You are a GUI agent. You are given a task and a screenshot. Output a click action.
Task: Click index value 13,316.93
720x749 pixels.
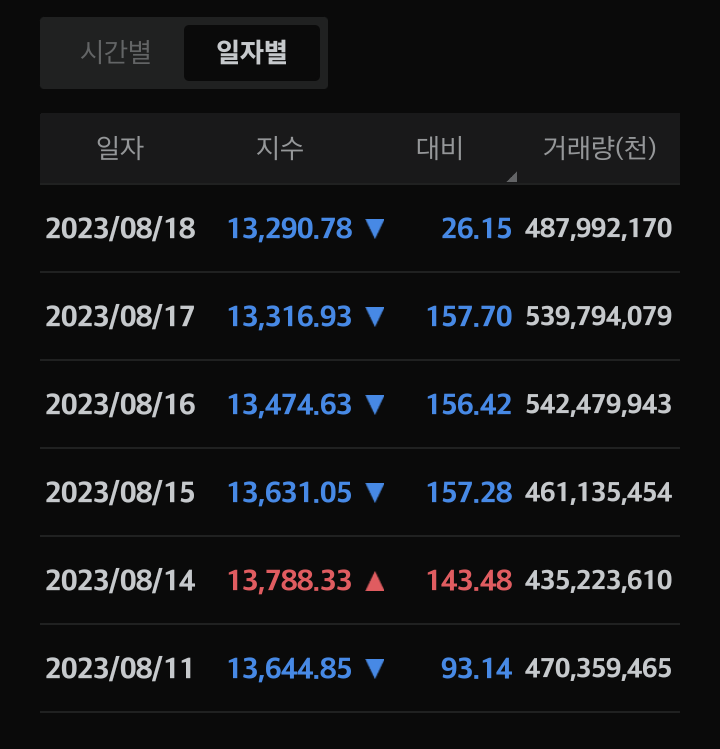click(290, 316)
